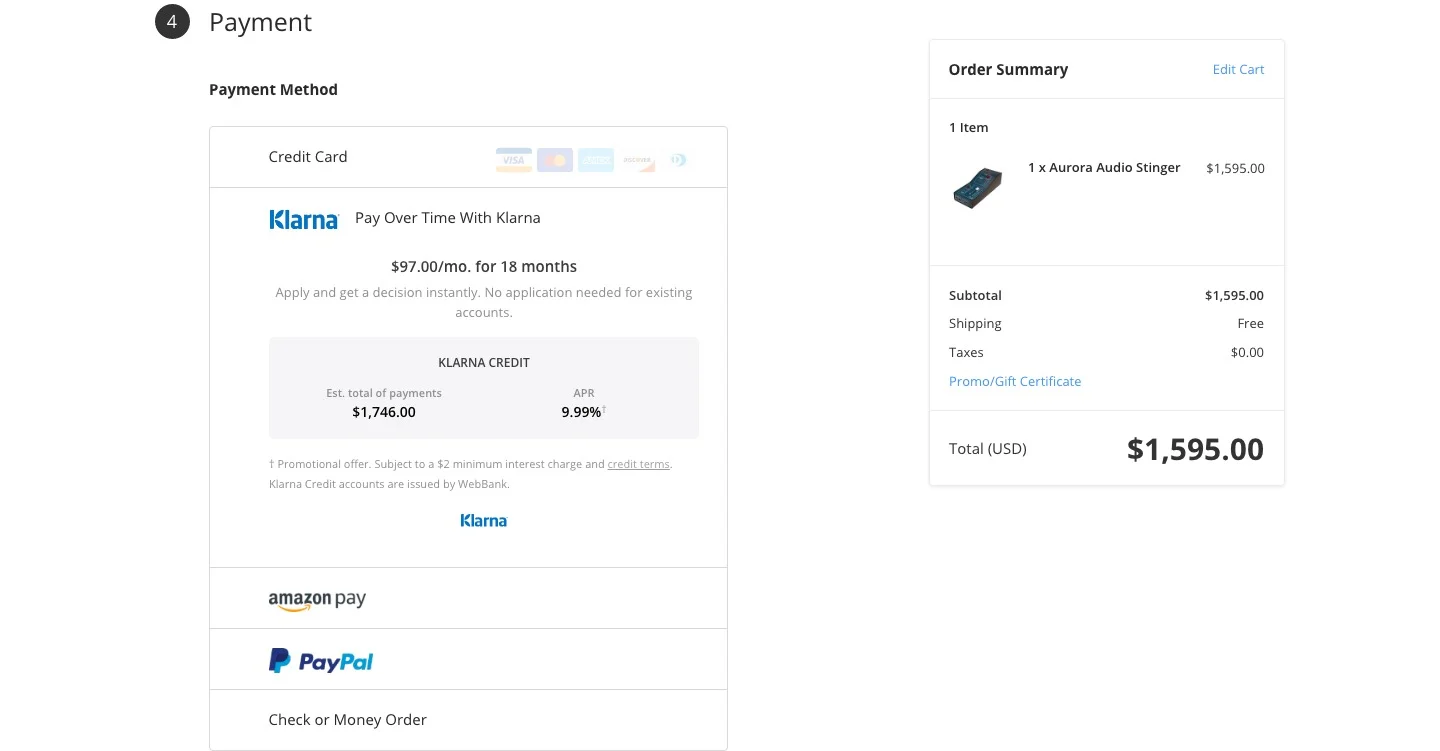Open the Klarna credit terms link
Screen dimensions: 1440x751
638,463
